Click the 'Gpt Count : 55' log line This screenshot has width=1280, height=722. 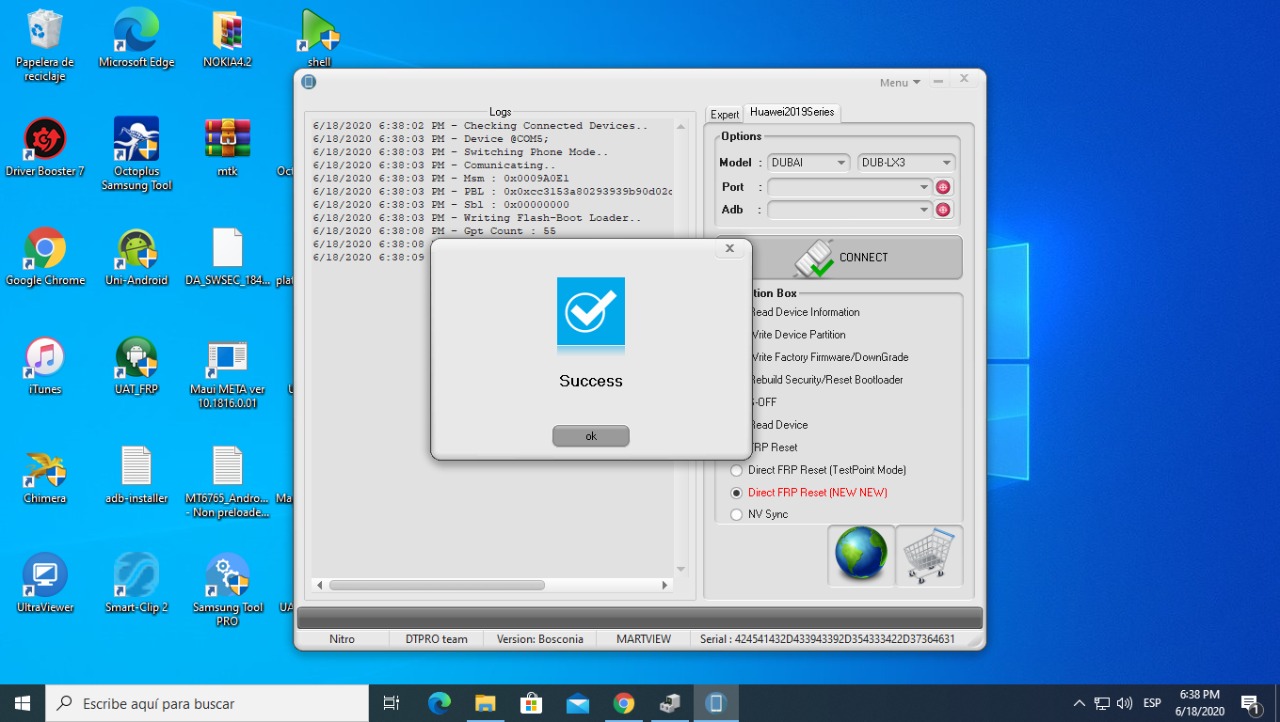point(434,231)
